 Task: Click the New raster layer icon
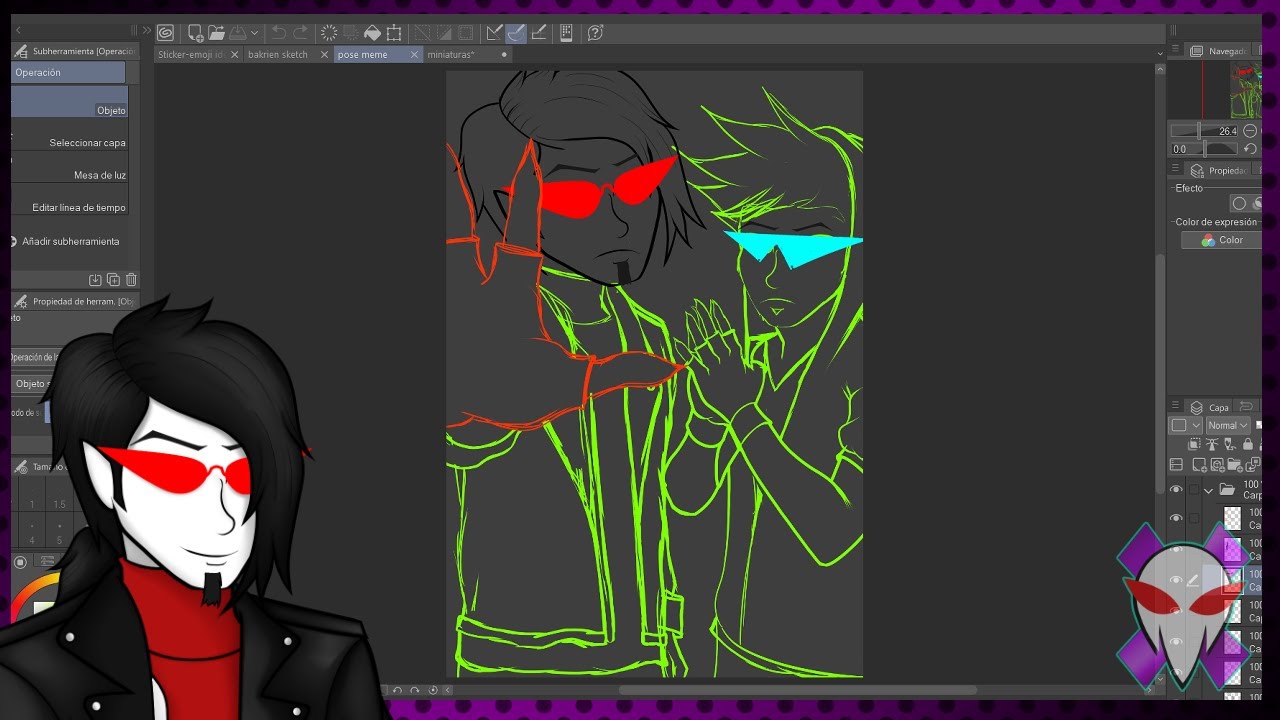pyautogui.click(x=1199, y=464)
